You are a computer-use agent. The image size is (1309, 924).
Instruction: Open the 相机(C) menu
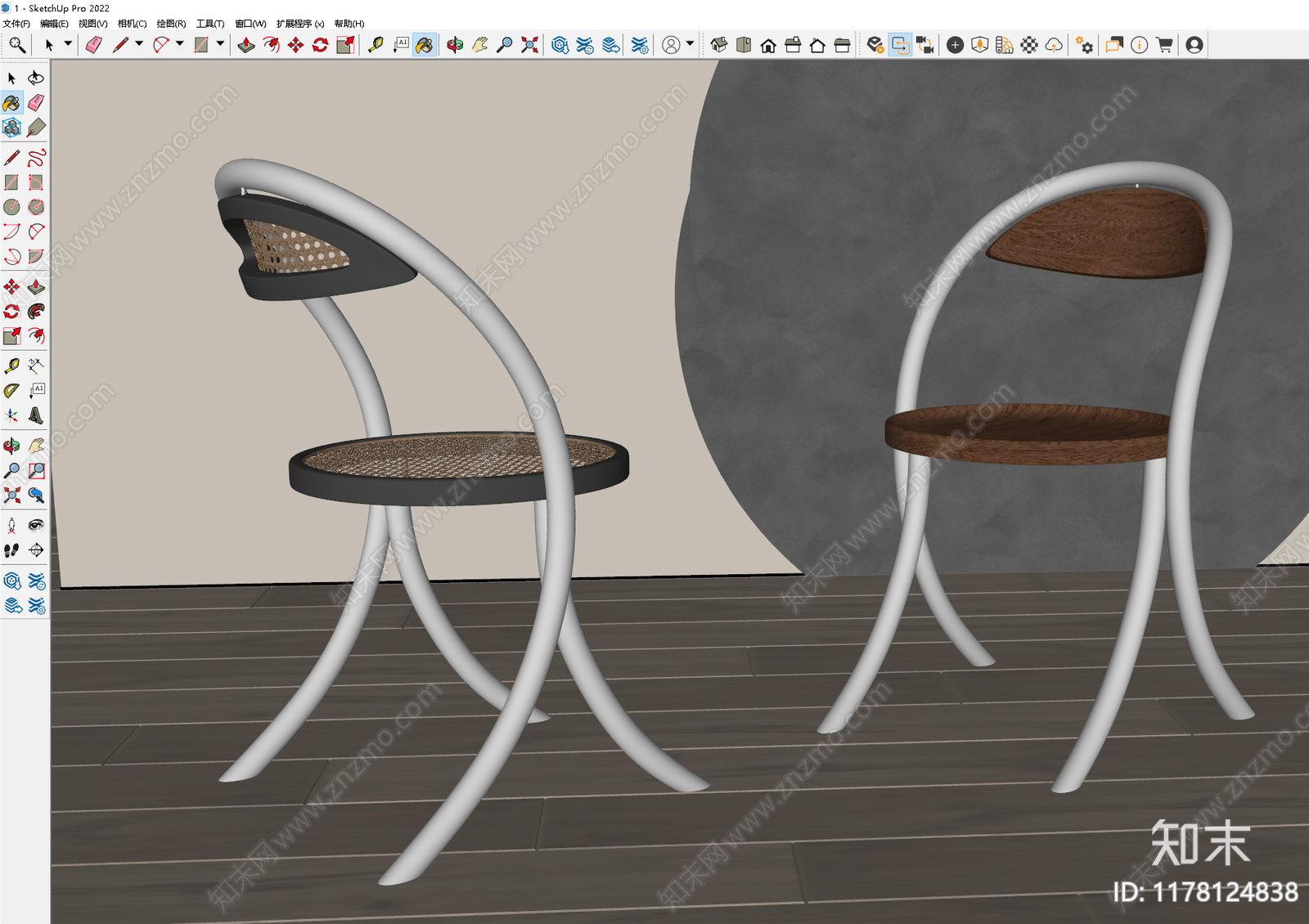[x=132, y=24]
